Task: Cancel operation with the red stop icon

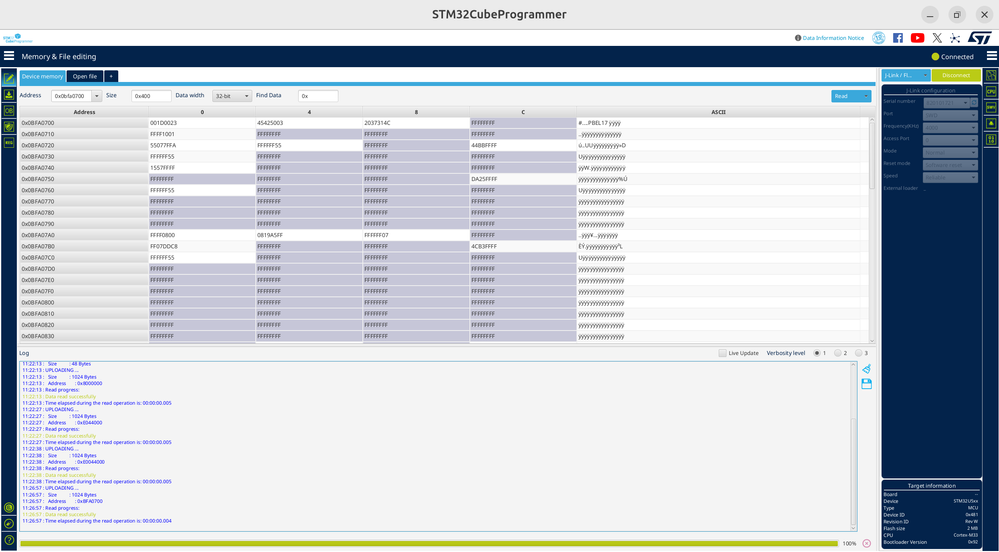Action: [x=866, y=543]
